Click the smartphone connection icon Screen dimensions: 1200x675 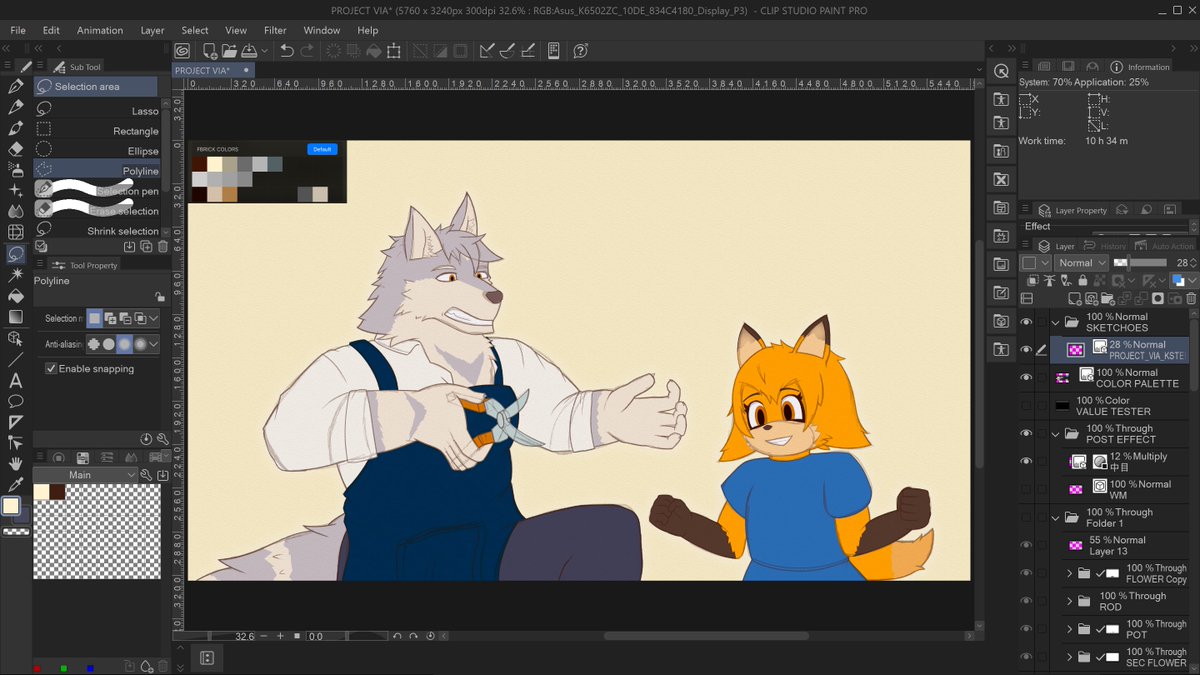[x=553, y=51]
